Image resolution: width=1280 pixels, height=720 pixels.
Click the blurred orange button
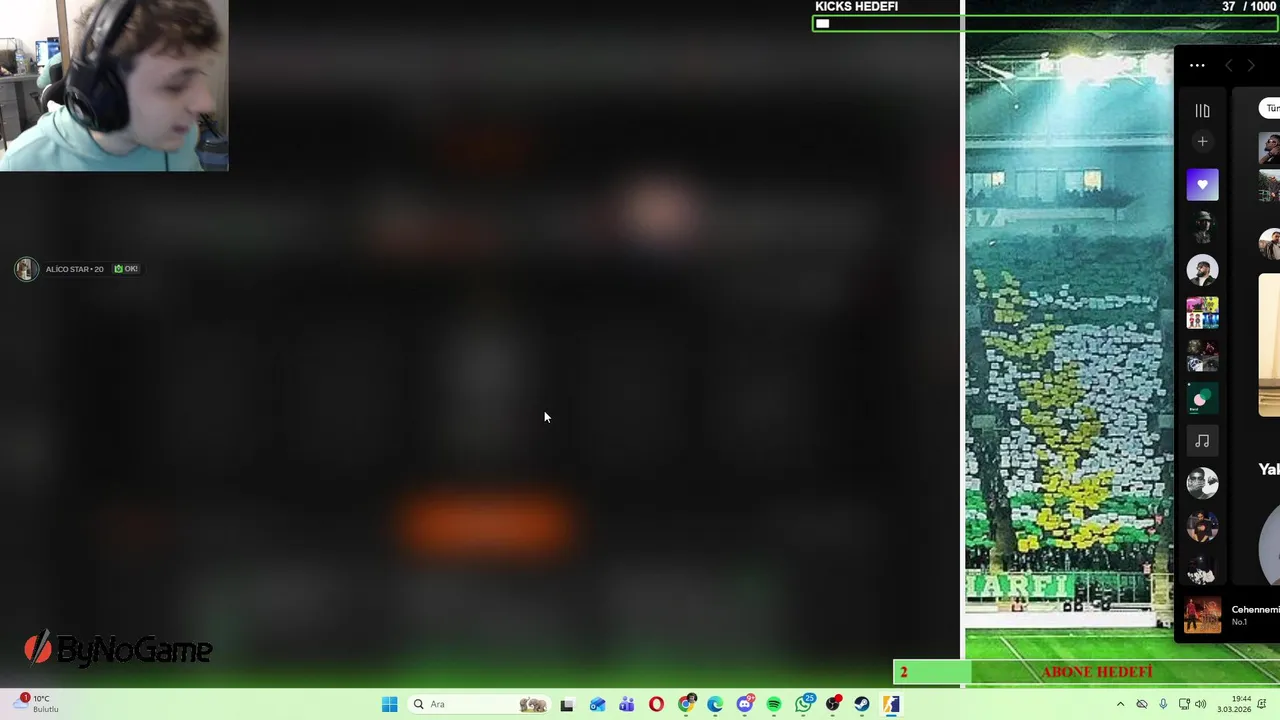pyautogui.click(x=486, y=524)
